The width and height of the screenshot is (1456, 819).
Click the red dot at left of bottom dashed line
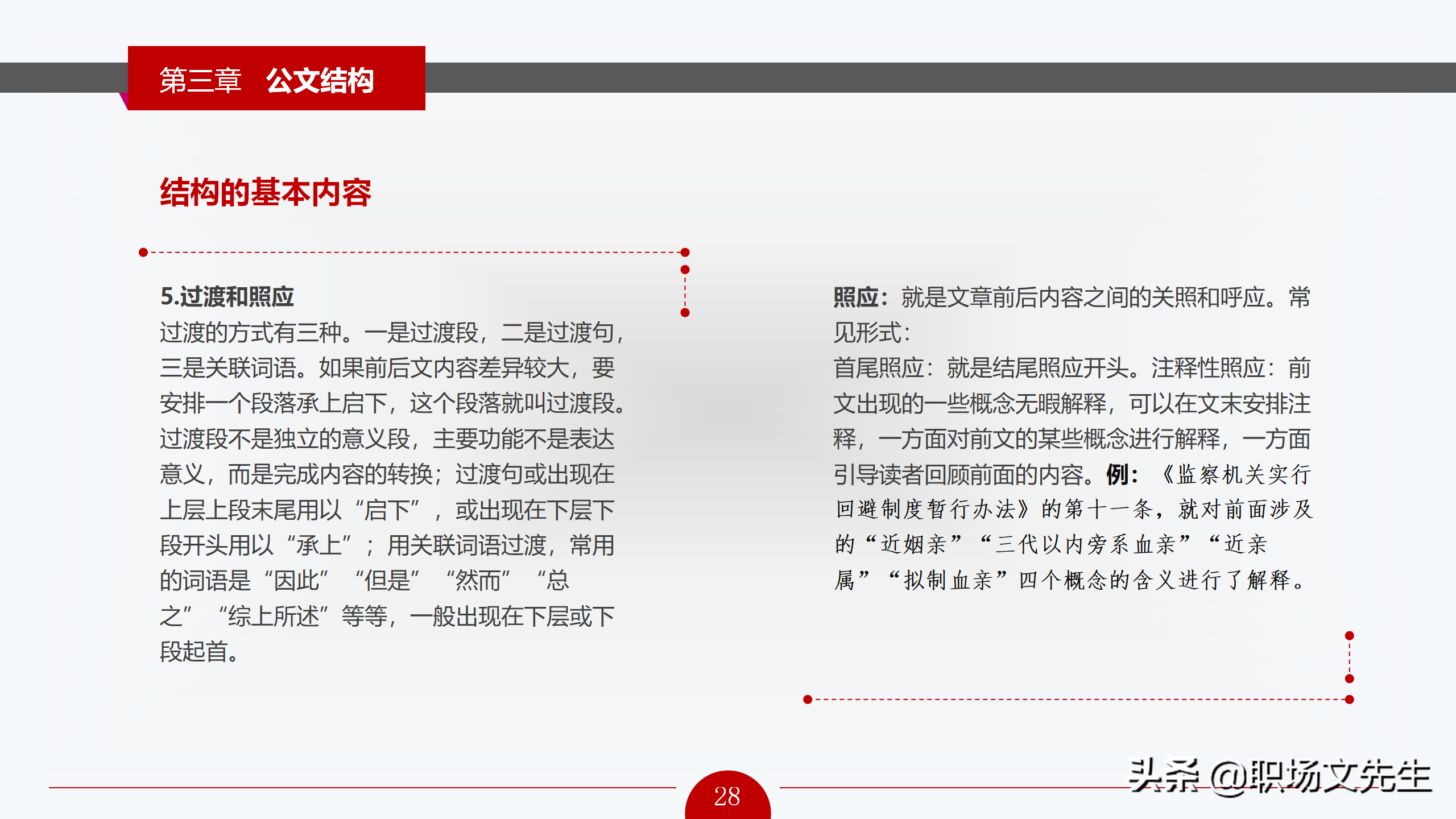click(x=808, y=700)
